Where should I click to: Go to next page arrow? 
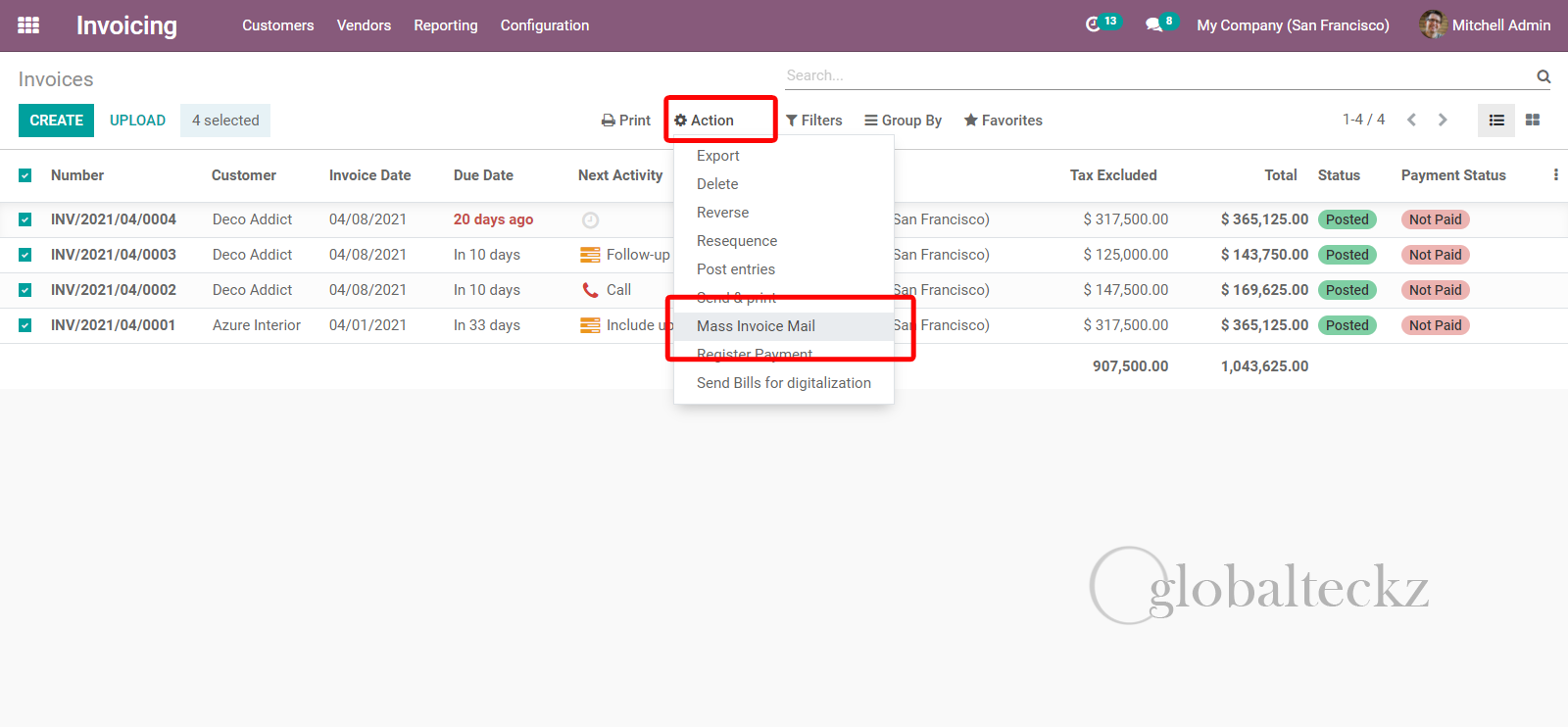[1443, 120]
